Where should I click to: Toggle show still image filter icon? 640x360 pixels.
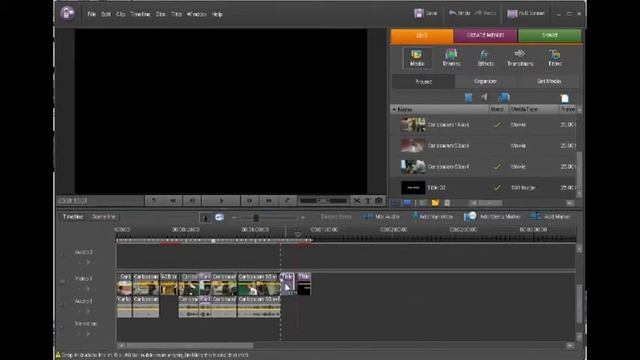click(x=504, y=97)
